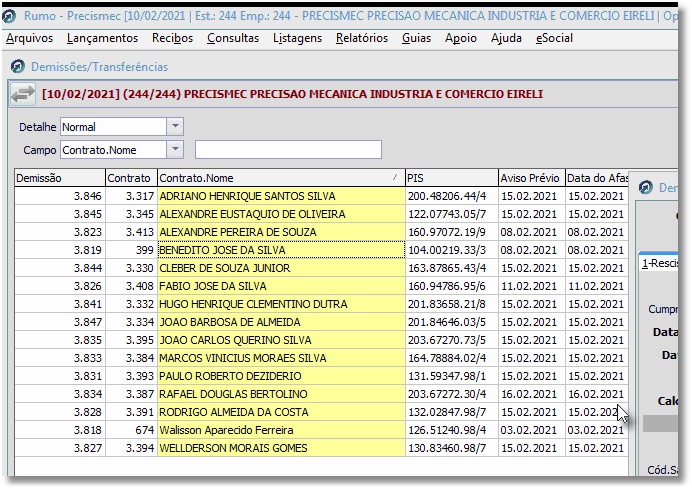The image size is (692, 490).
Task: Select the 1-Rescis tab in side window
Action: [658, 264]
